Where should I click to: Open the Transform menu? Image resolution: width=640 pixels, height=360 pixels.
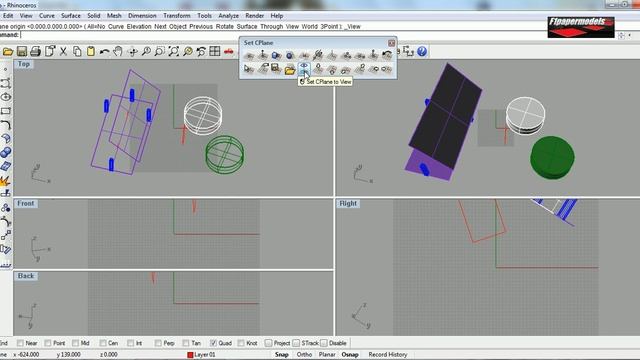point(177,16)
